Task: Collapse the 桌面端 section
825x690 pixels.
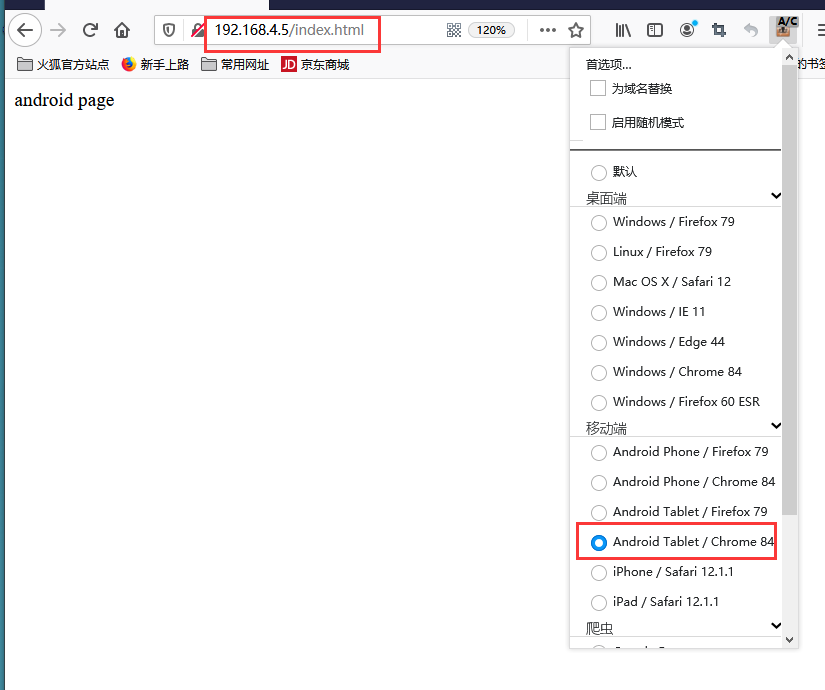Action: (776, 196)
